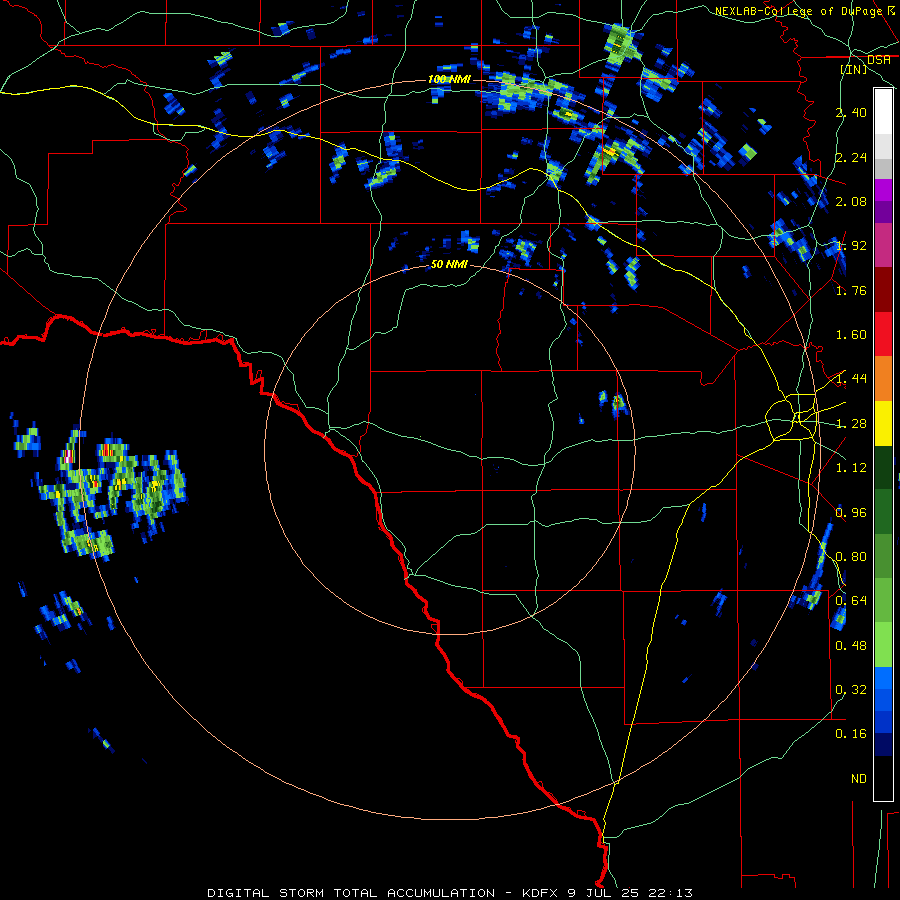This screenshot has height=900, width=900.
Task: Select the 0.32 legend value
Action: (x=851, y=690)
